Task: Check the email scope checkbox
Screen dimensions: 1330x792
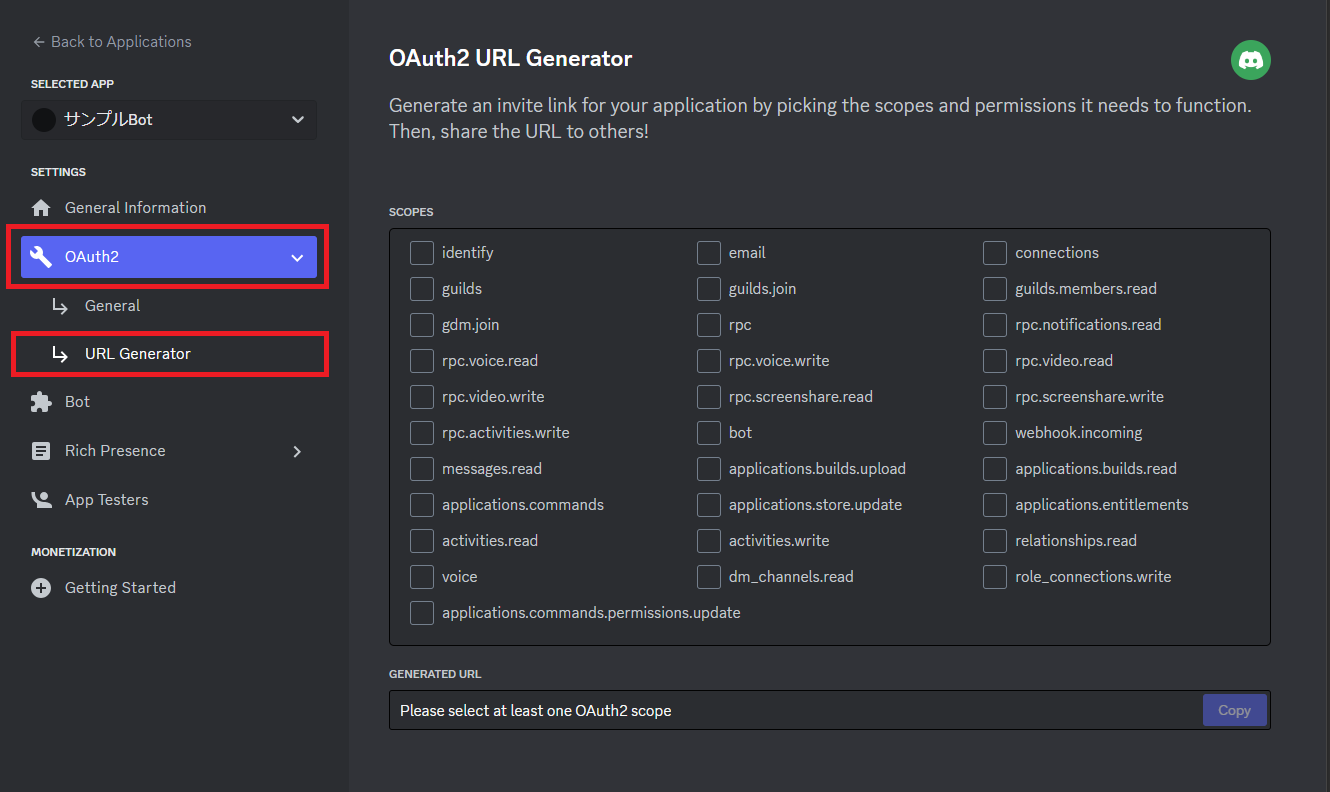Action: pyautogui.click(x=709, y=253)
